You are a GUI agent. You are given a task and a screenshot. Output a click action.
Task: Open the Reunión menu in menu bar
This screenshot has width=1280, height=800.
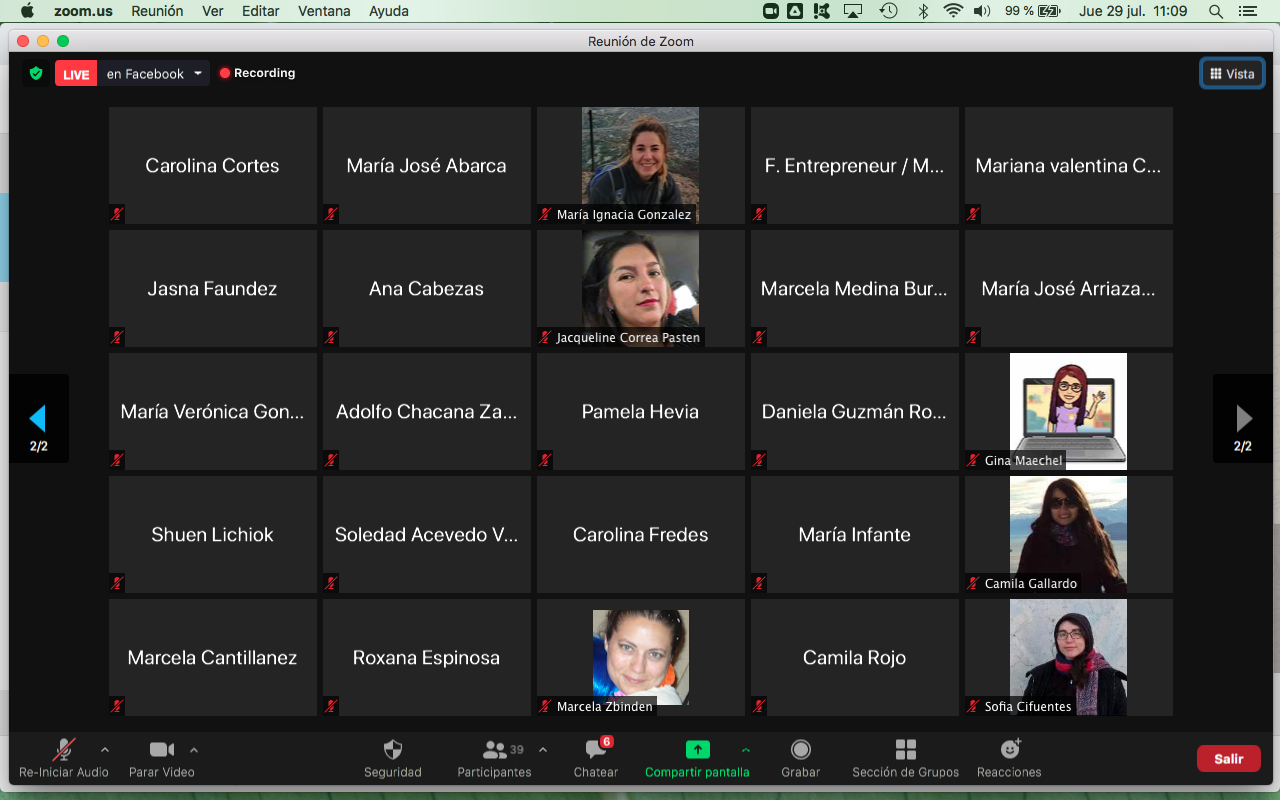[x=157, y=11]
